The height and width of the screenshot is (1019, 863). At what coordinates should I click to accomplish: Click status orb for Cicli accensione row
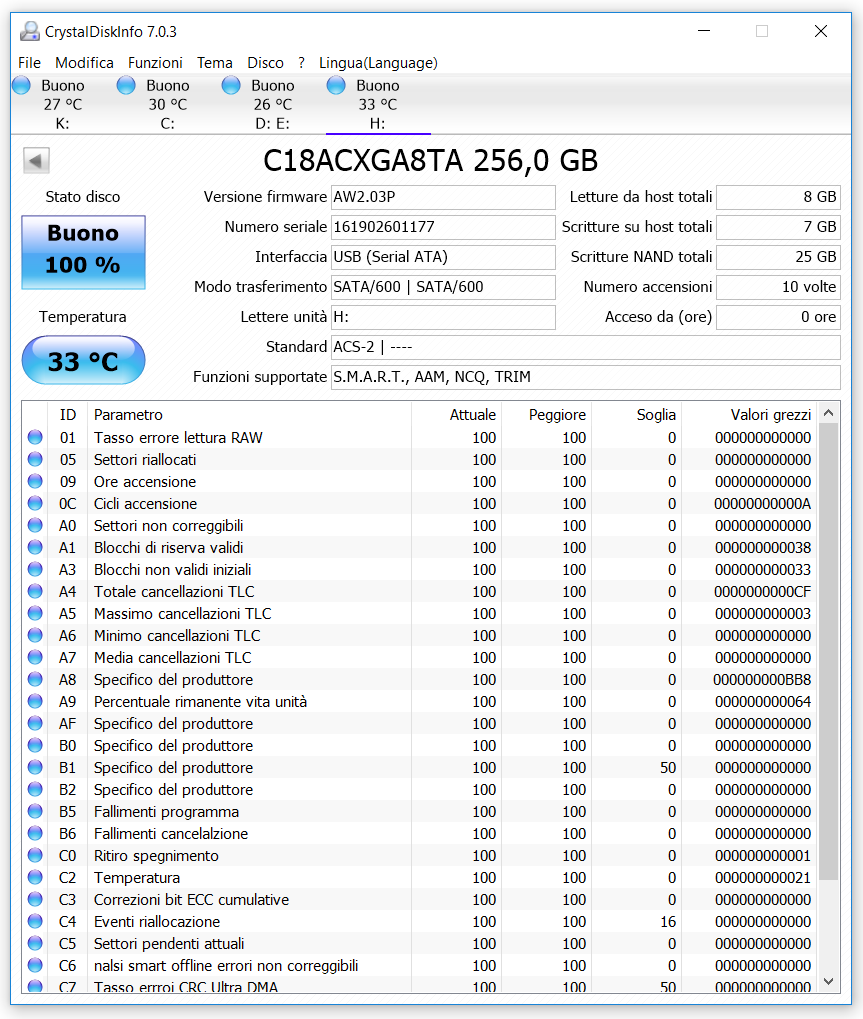point(35,504)
